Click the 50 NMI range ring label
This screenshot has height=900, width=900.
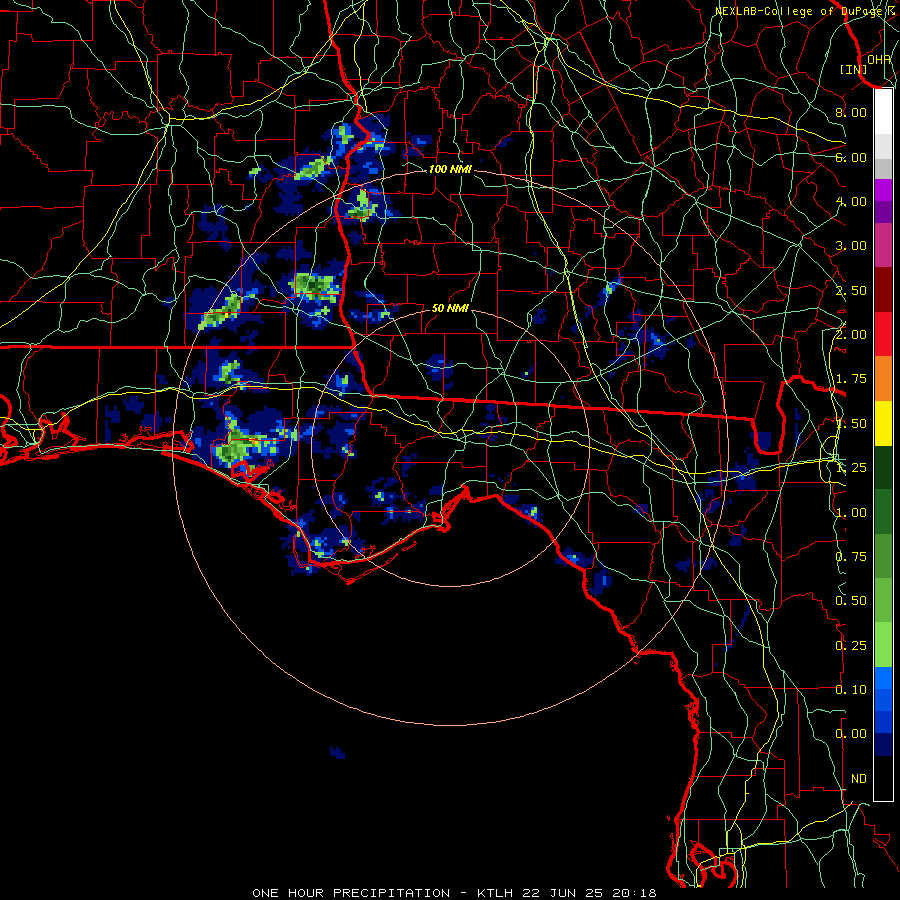[x=450, y=308]
